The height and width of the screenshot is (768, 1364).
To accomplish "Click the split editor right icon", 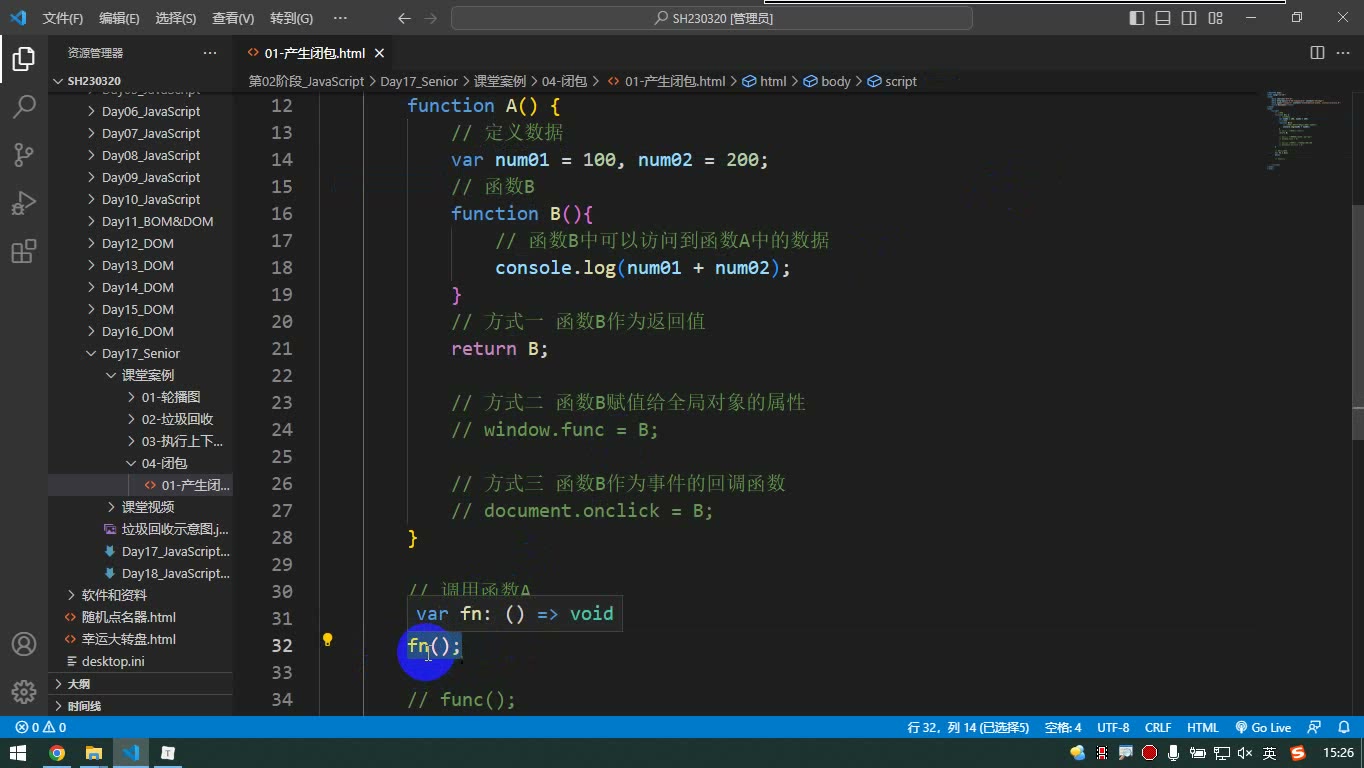I will [1318, 53].
